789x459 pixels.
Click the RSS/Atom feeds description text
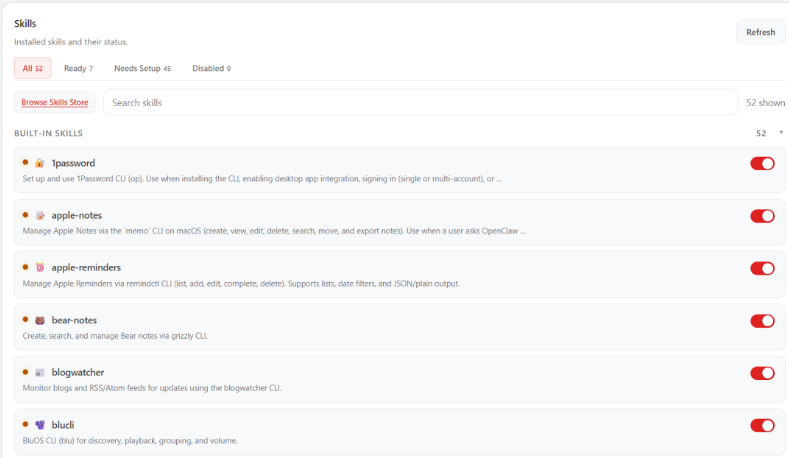(x=151, y=388)
